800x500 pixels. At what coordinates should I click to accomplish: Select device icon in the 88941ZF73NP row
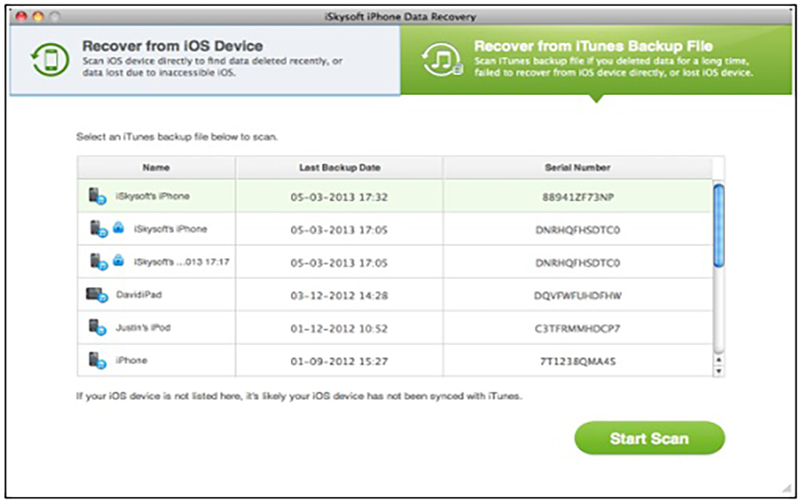(97, 196)
